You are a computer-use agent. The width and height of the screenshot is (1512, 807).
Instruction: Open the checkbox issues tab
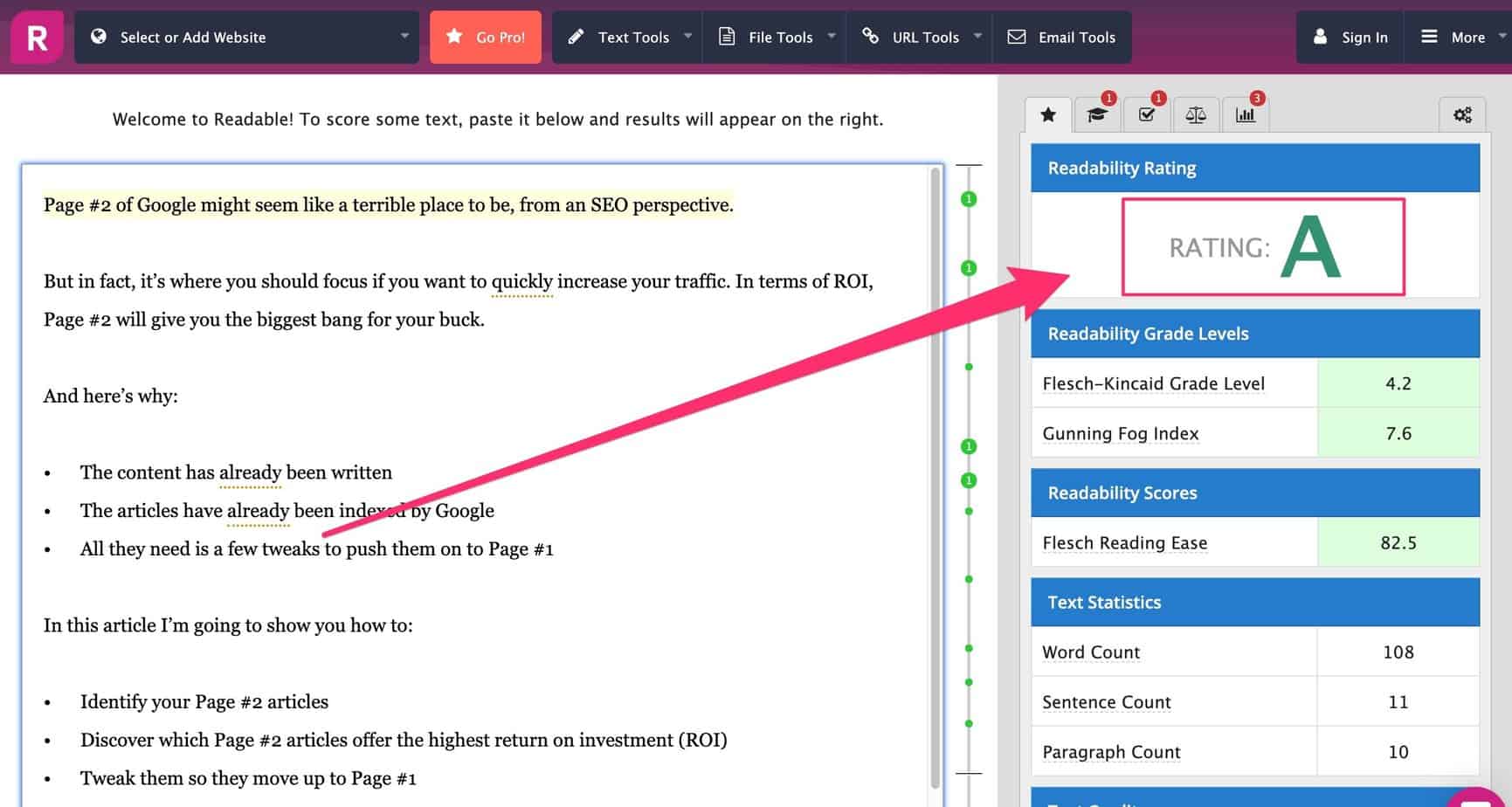[1147, 114]
